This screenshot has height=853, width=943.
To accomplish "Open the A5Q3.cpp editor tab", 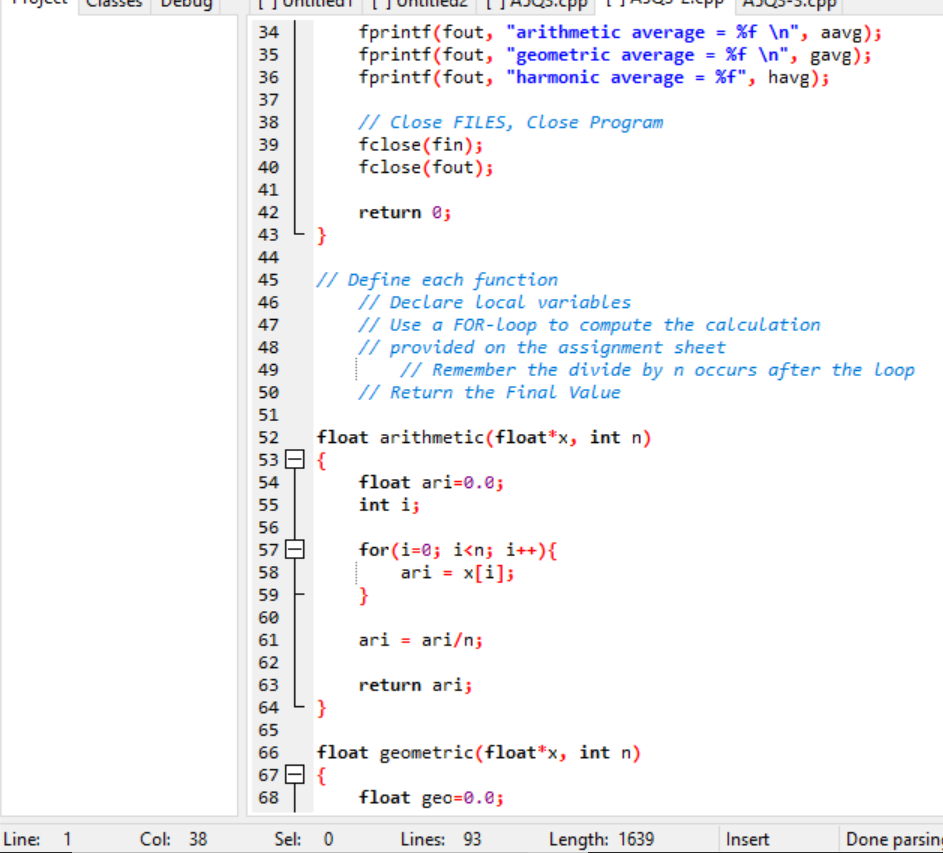I will (x=536, y=5).
